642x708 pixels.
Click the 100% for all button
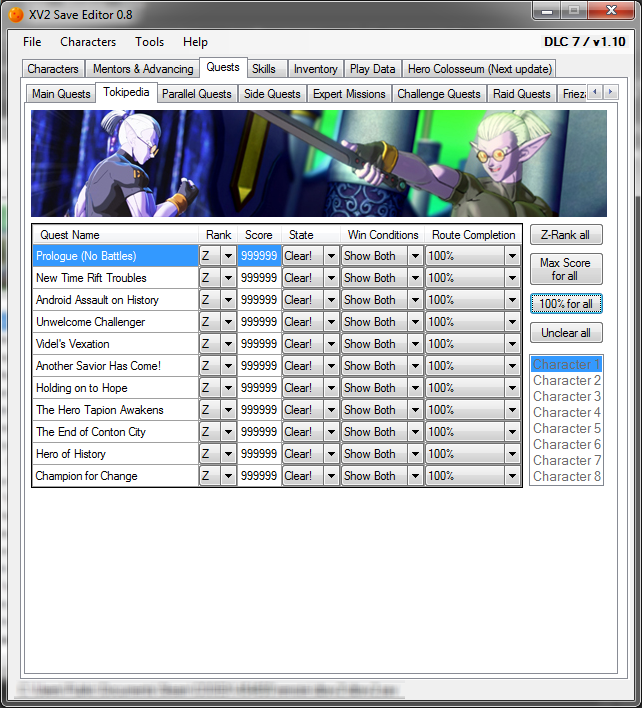click(566, 303)
